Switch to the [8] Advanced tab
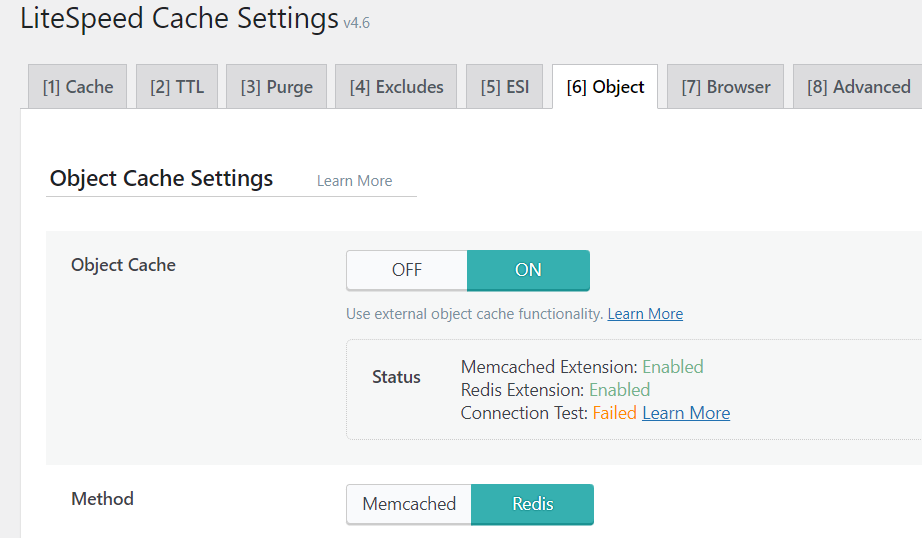The width and height of the screenshot is (922, 538). (858, 86)
